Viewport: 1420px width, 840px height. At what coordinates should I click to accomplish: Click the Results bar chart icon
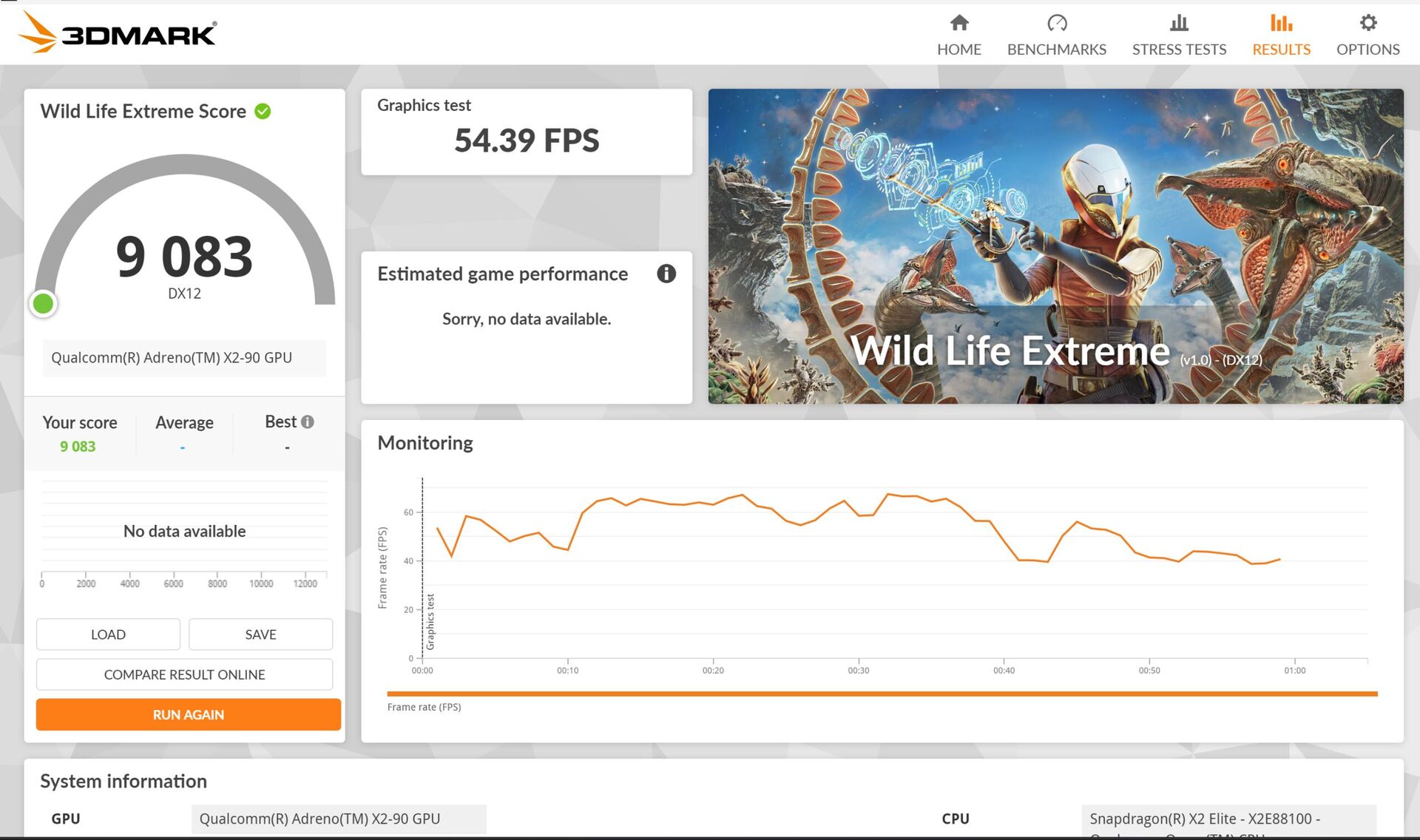pos(1281,23)
